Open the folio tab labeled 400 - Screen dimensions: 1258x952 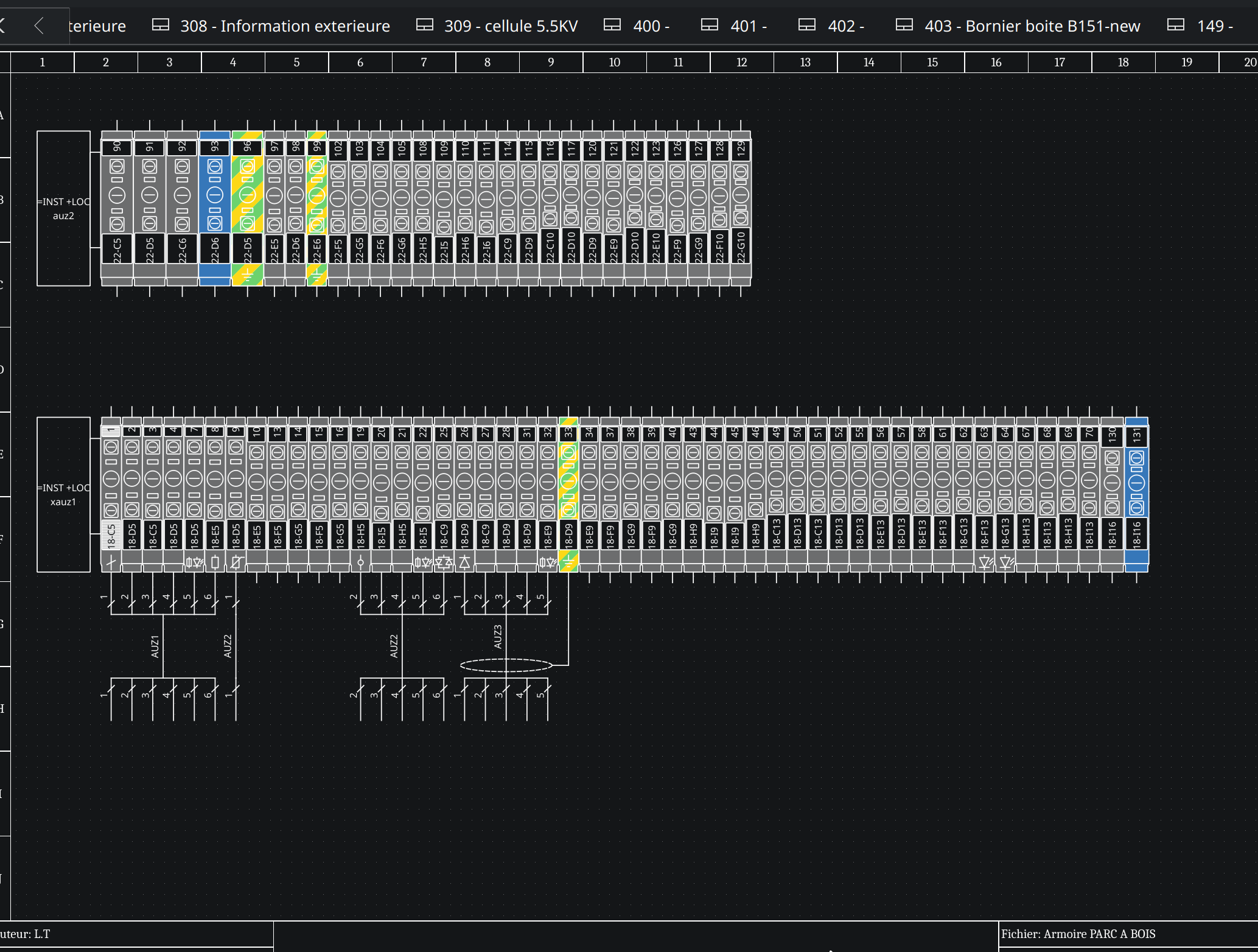pyautogui.click(x=637, y=26)
